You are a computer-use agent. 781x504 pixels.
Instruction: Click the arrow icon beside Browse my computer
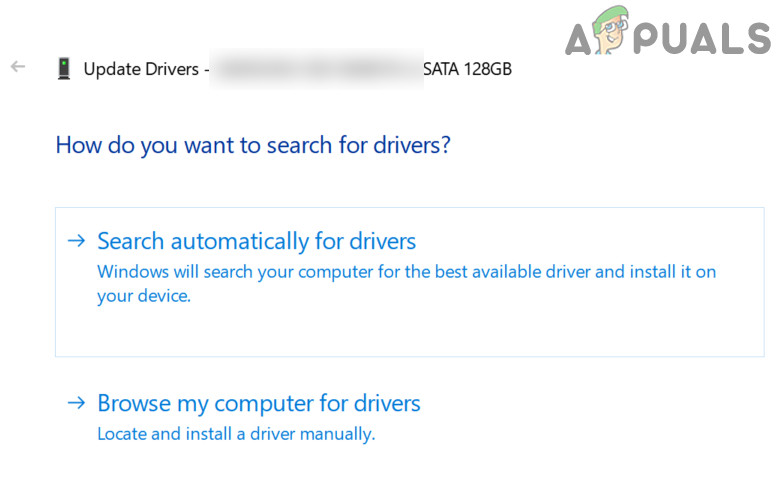click(76, 403)
